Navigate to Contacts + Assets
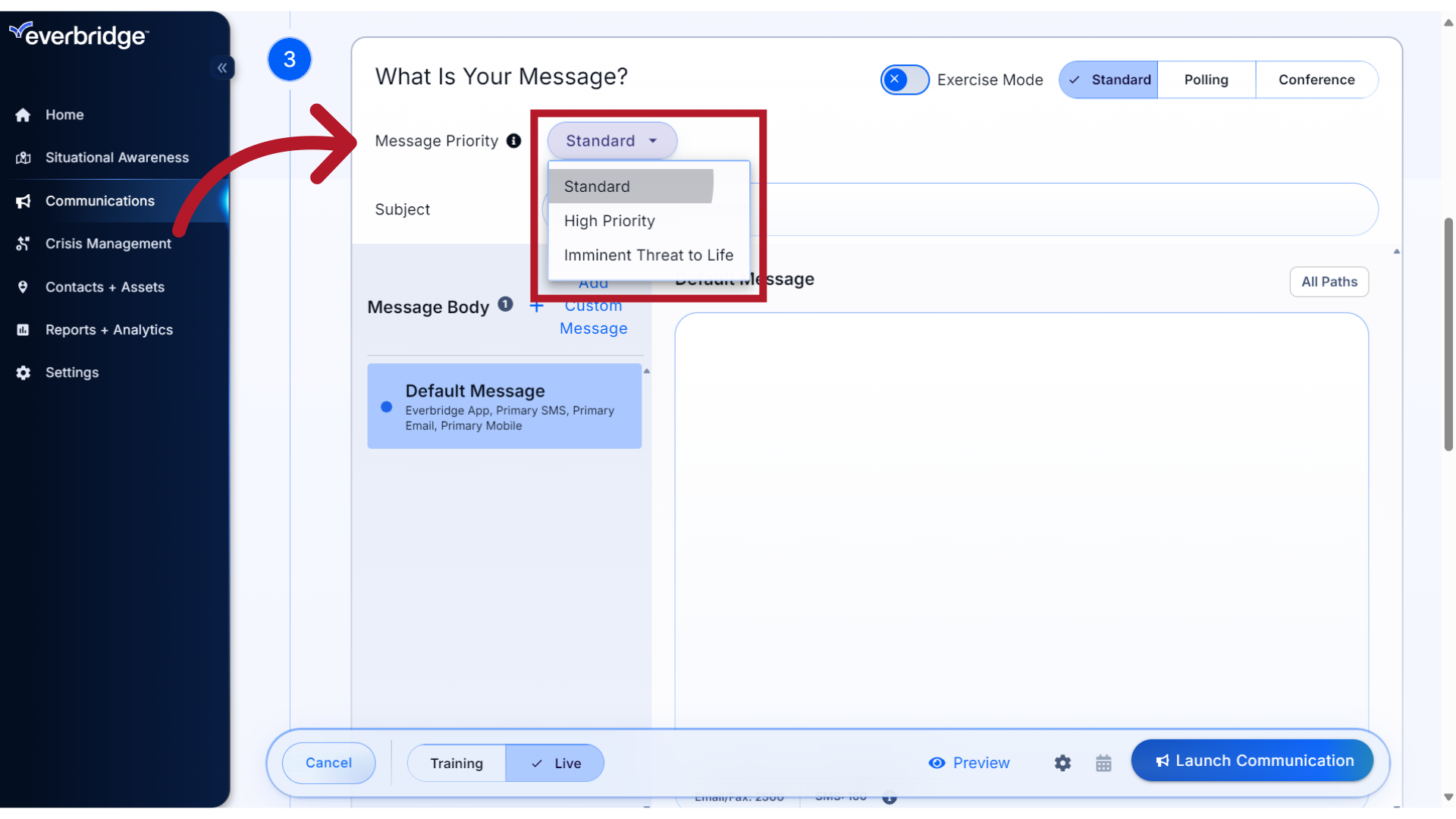 point(104,287)
